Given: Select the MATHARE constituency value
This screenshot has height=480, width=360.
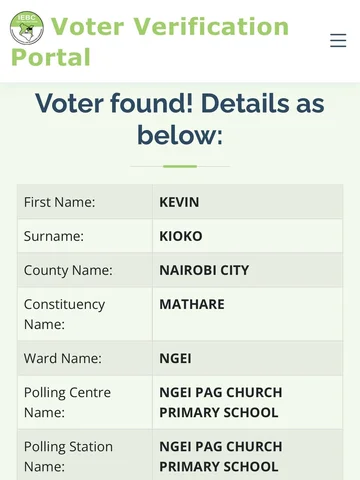Looking at the screenshot, I should pos(192,304).
